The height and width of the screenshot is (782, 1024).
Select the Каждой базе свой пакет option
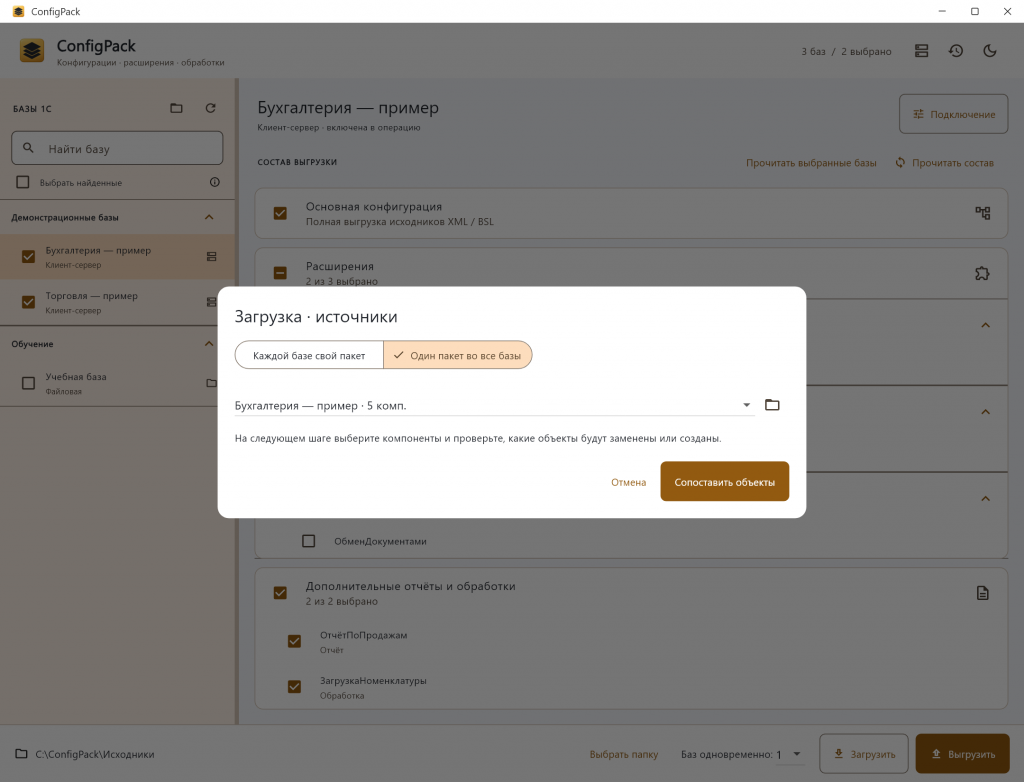click(x=309, y=355)
